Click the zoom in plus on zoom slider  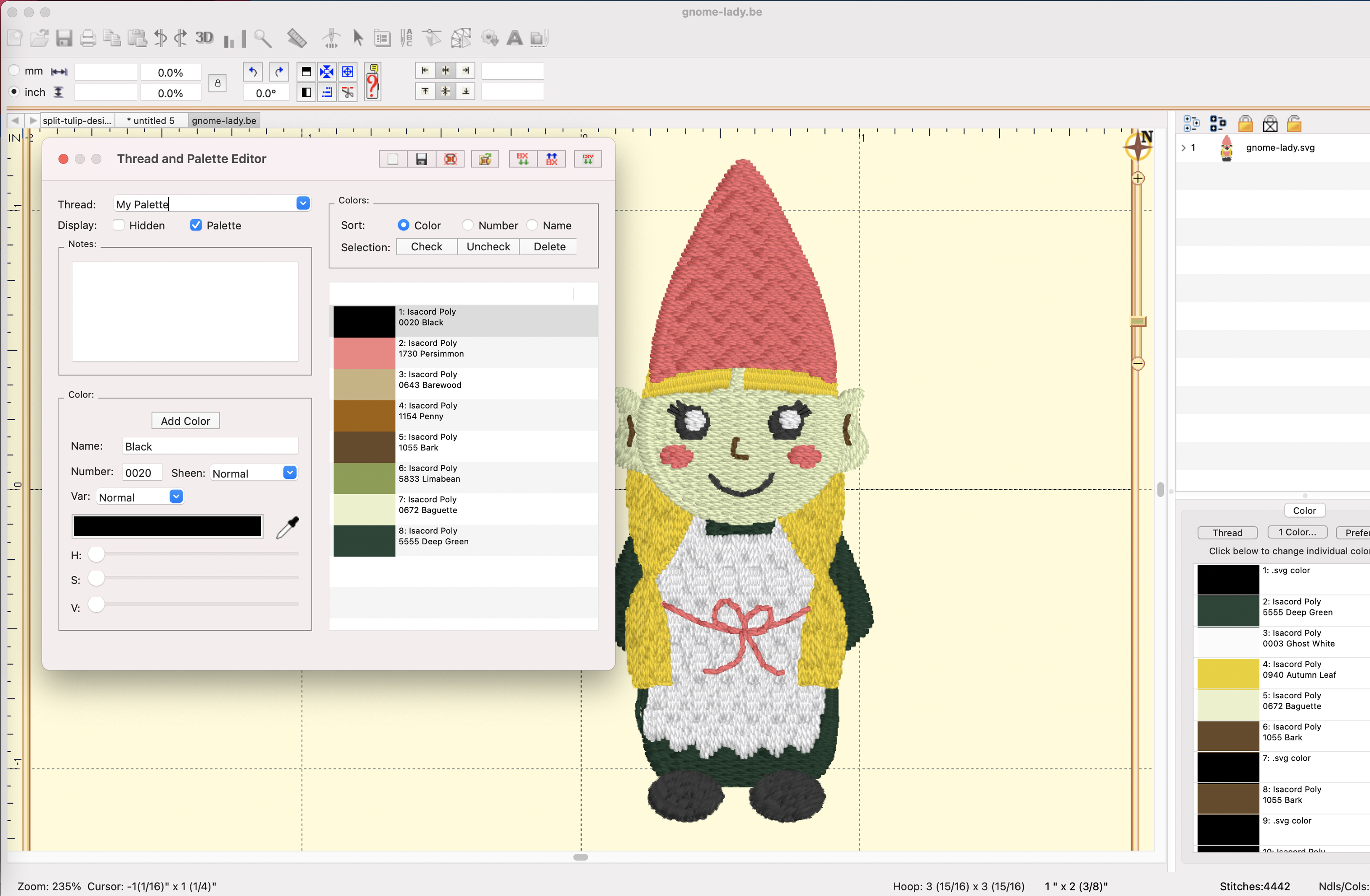1138,178
